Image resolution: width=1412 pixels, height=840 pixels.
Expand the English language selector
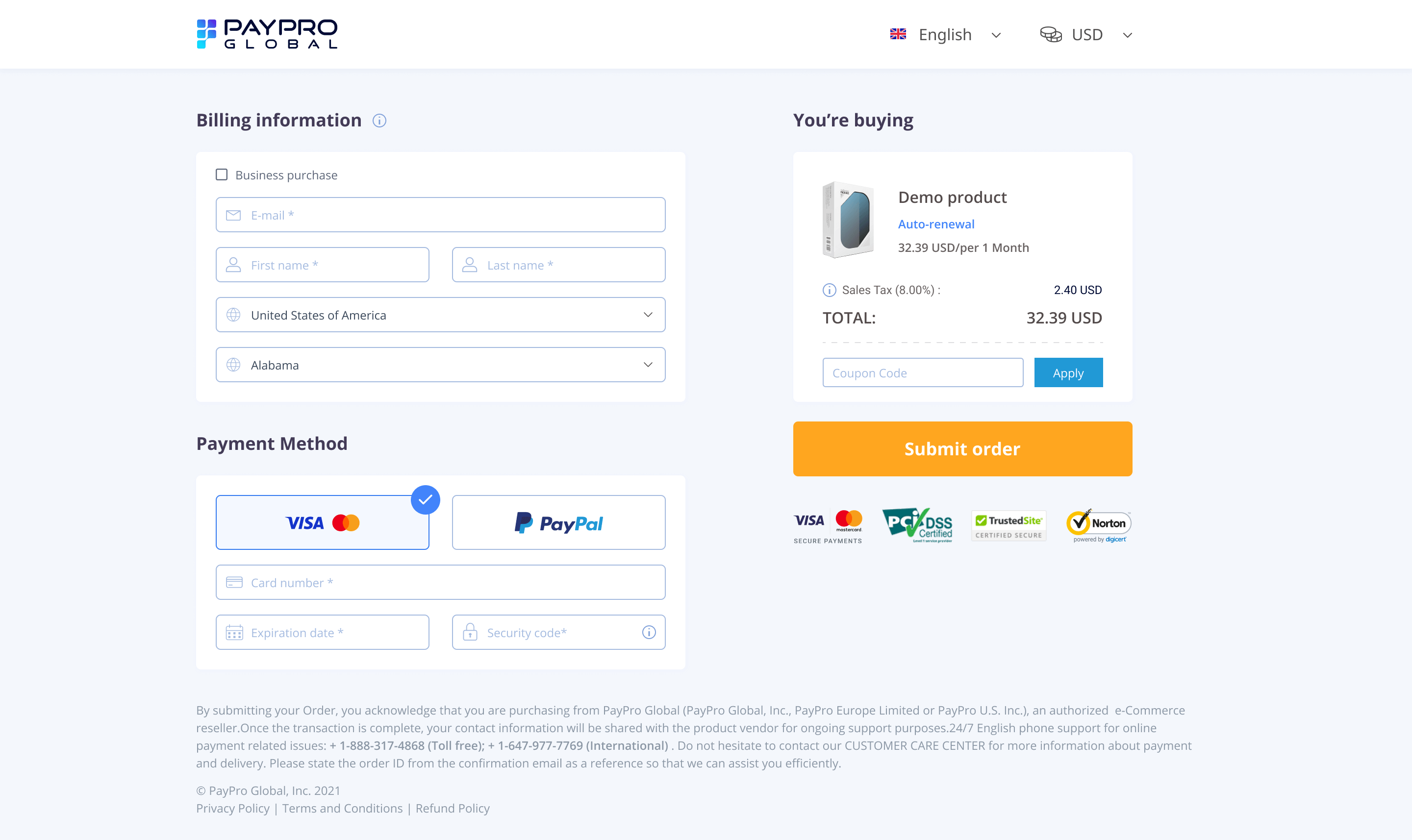click(x=996, y=35)
